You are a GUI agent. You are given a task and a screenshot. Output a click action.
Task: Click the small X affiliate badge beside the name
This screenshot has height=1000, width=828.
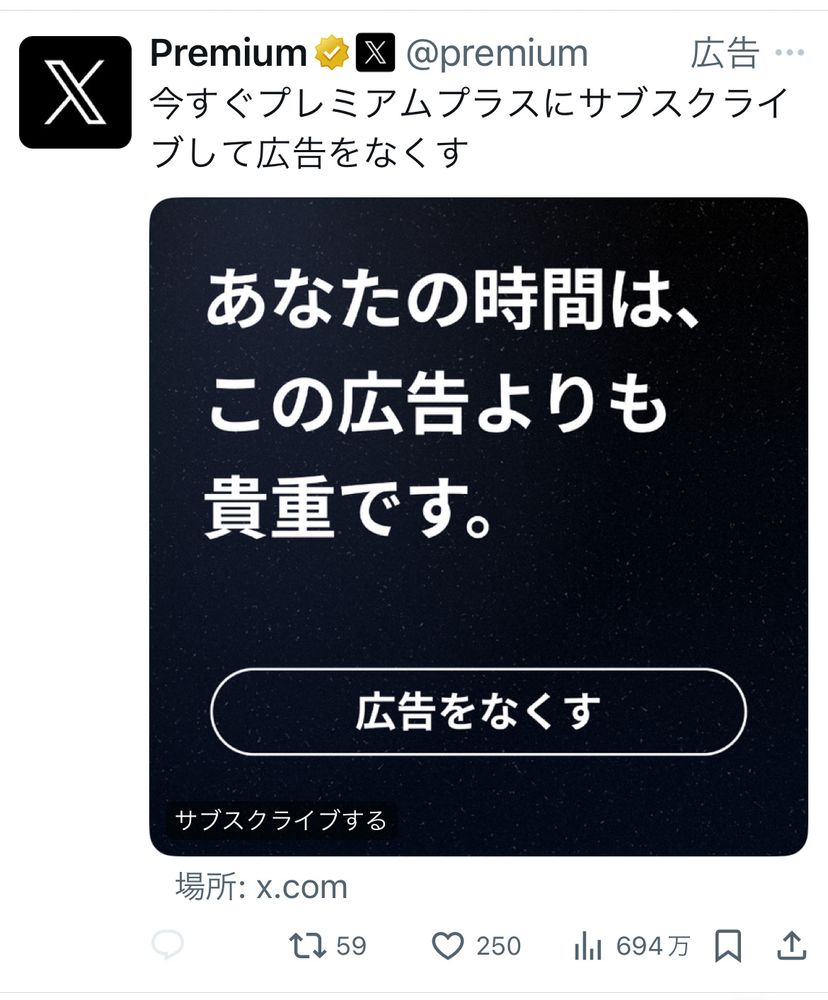(x=375, y=52)
